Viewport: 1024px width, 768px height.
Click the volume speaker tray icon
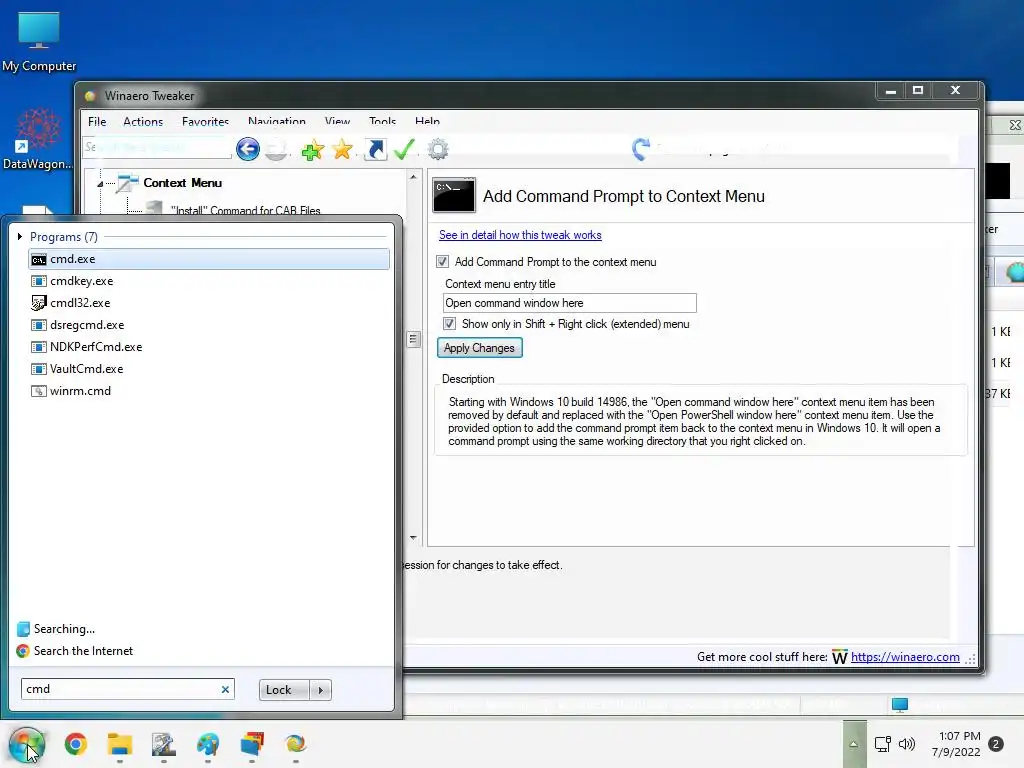coord(906,744)
